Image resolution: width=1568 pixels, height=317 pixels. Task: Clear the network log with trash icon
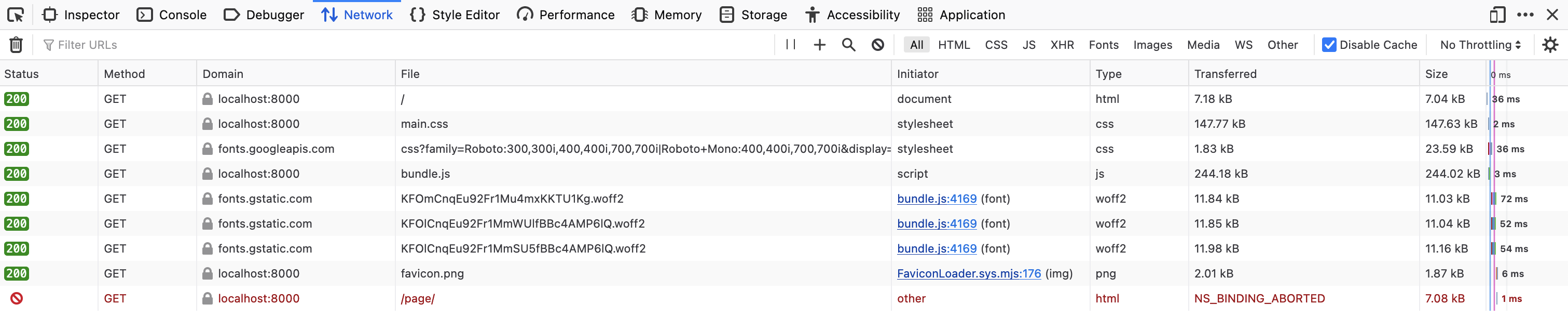tap(16, 45)
